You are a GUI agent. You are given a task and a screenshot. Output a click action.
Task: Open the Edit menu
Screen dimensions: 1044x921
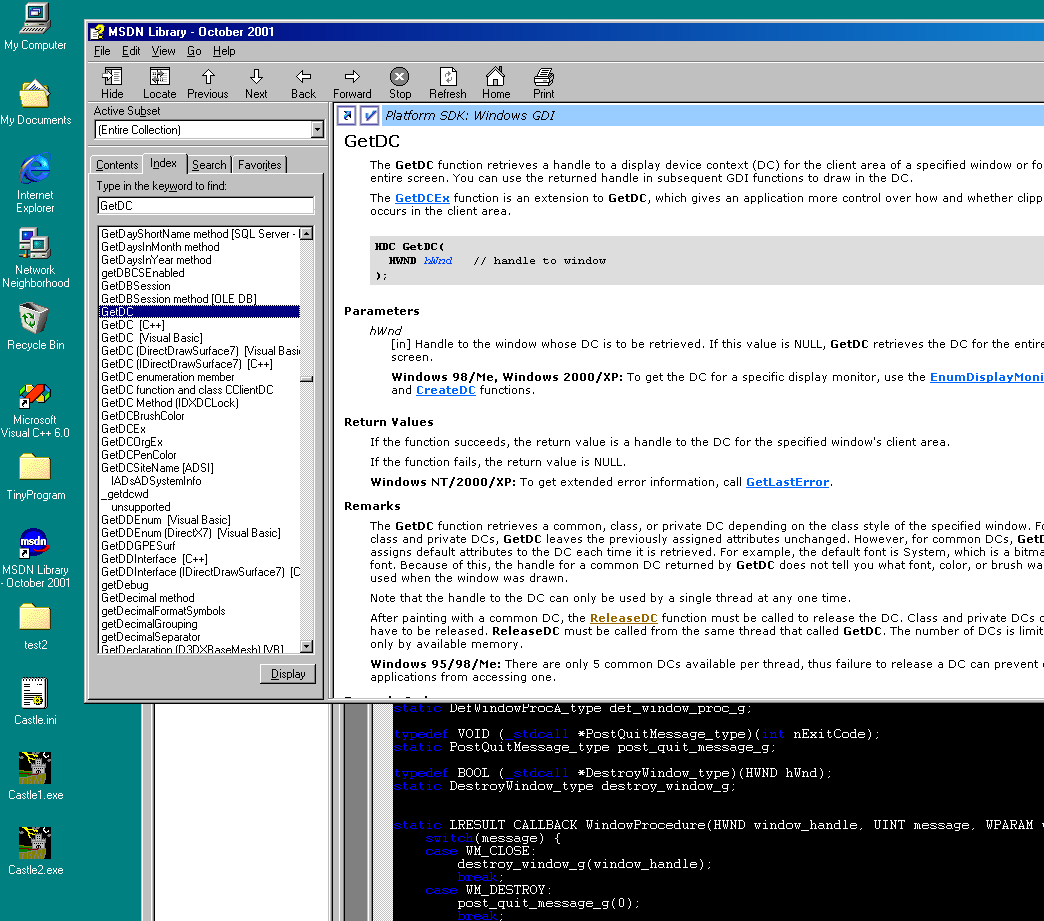(131, 51)
